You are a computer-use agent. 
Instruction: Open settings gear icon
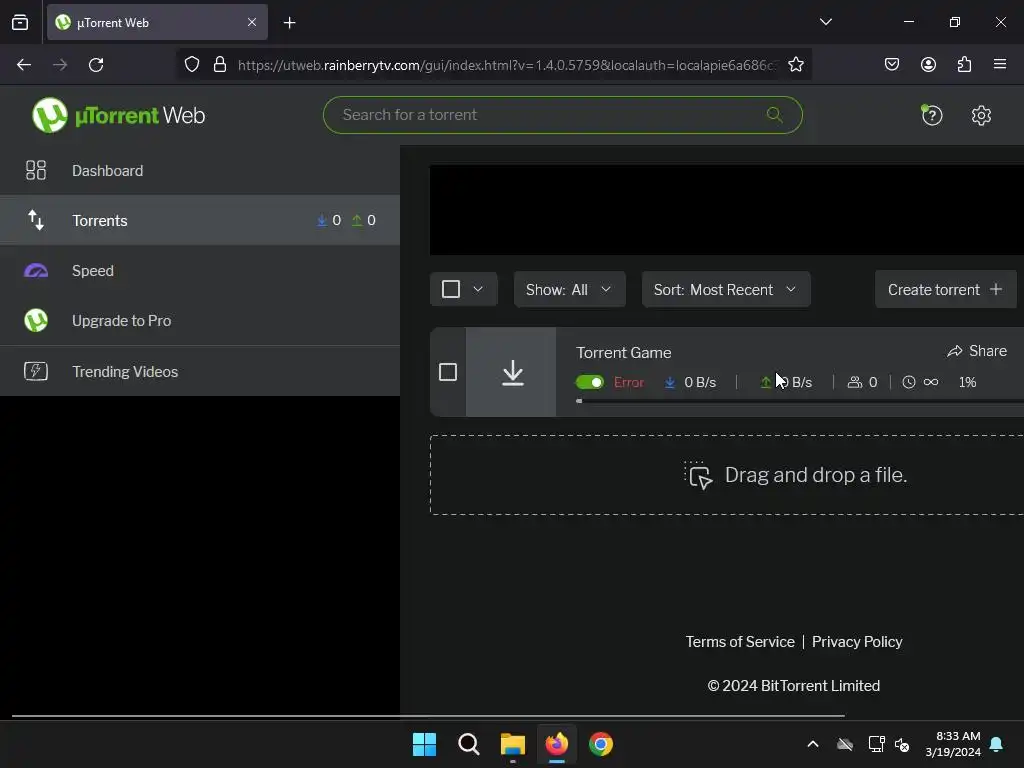click(x=981, y=116)
